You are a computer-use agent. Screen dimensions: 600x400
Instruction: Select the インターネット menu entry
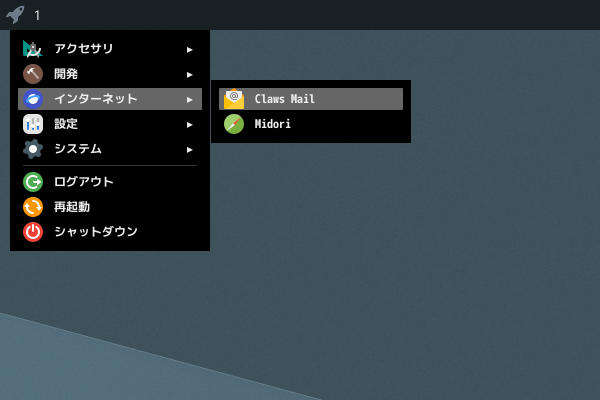pyautogui.click(x=110, y=99)
